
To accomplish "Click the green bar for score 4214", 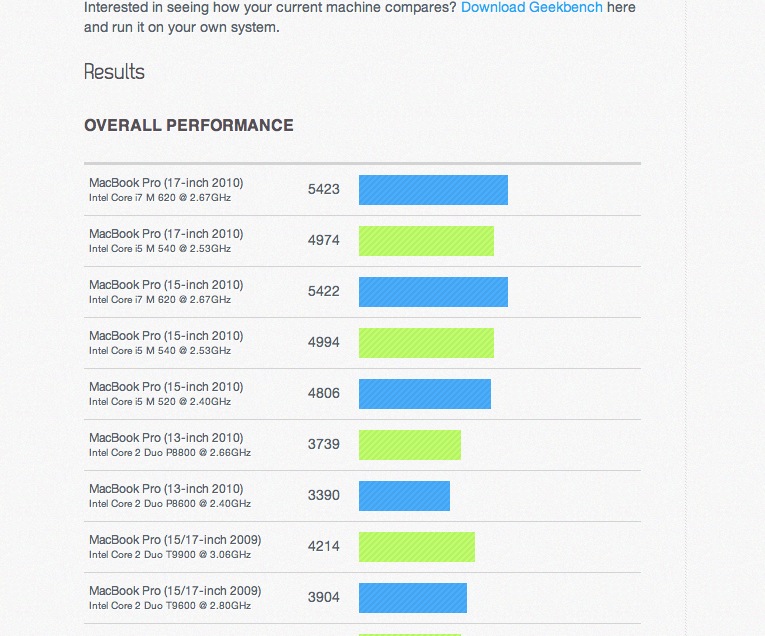I will tap(417, 547).
